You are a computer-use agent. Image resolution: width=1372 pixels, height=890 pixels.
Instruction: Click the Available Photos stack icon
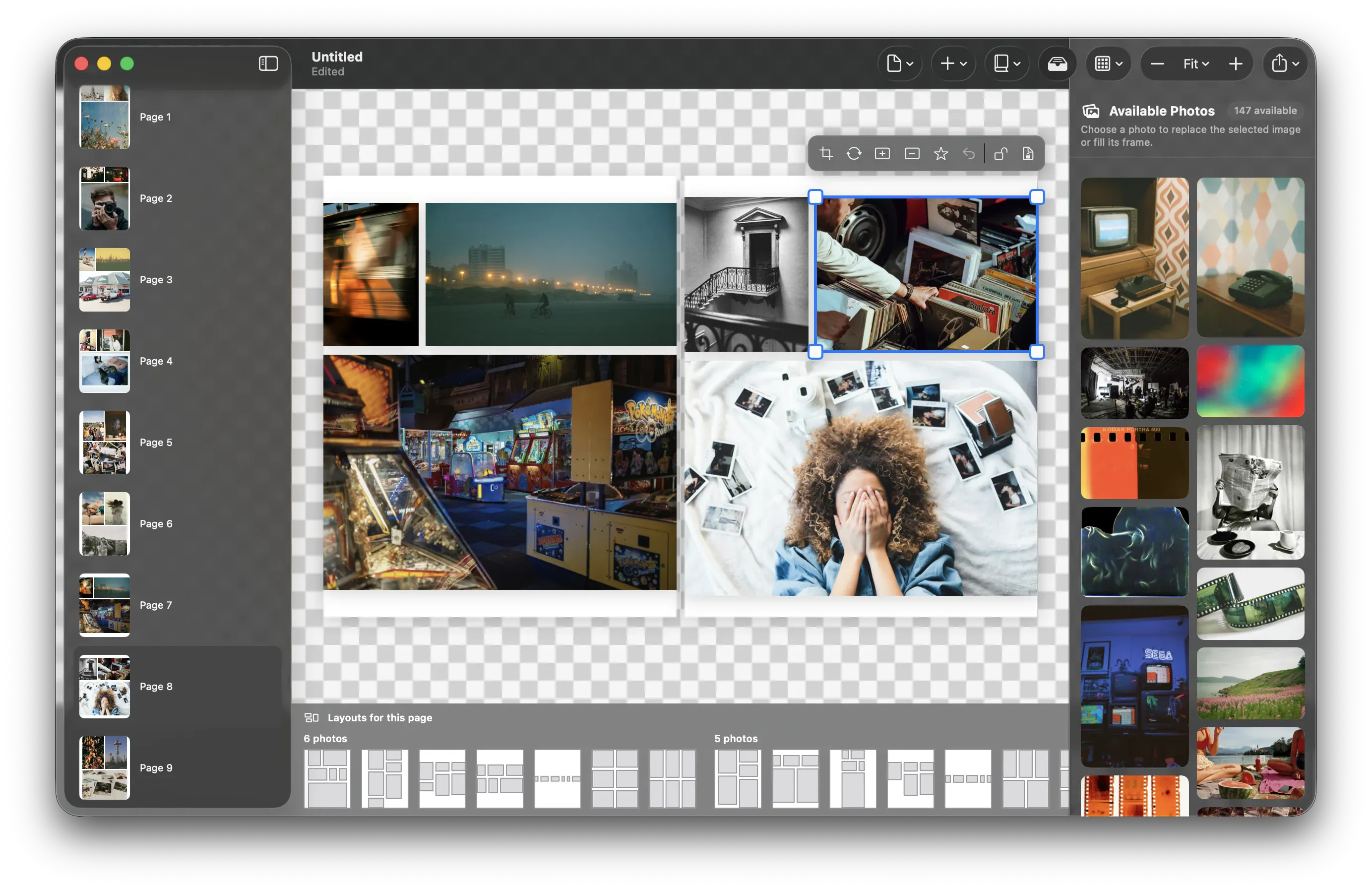click(x=1091, y=111)
